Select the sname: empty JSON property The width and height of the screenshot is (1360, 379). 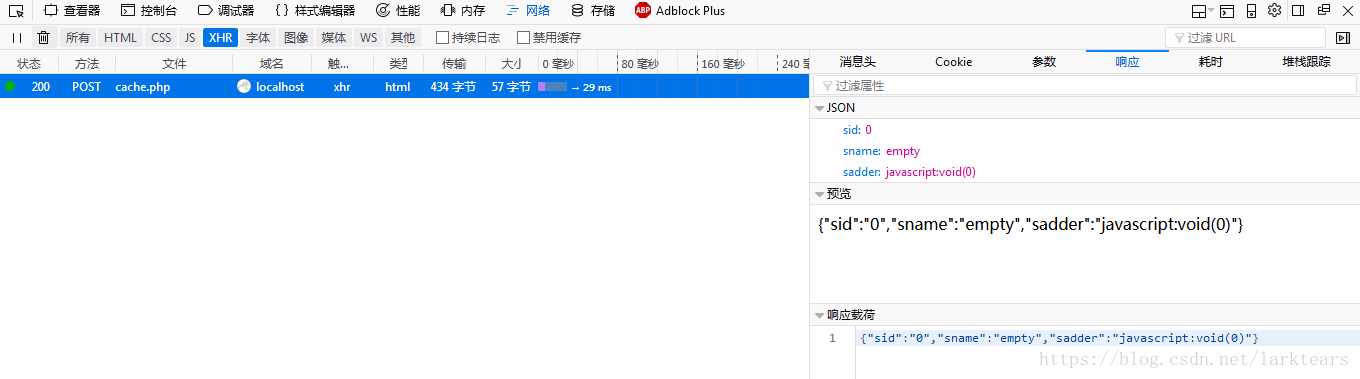881,151
